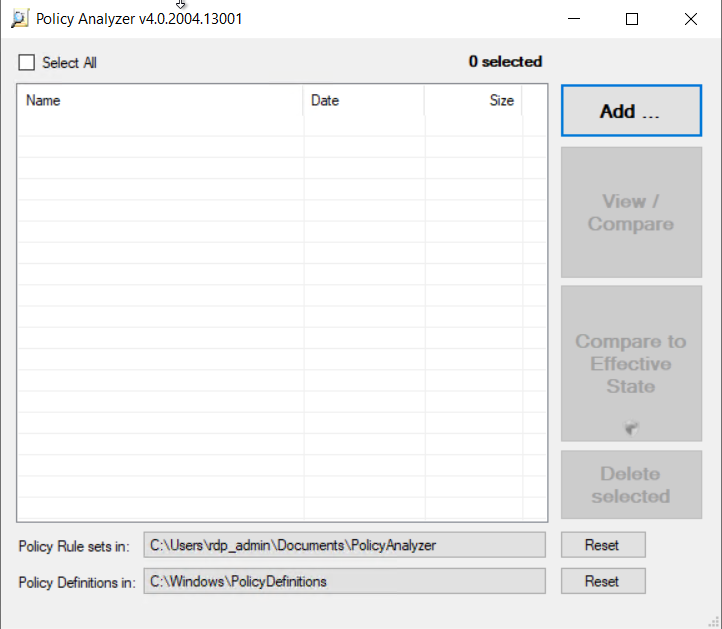Image resolution: width=722 pixels, height=629 pixels.
Task: Click the Policy Rule sets path field
Action: [344, 545]
